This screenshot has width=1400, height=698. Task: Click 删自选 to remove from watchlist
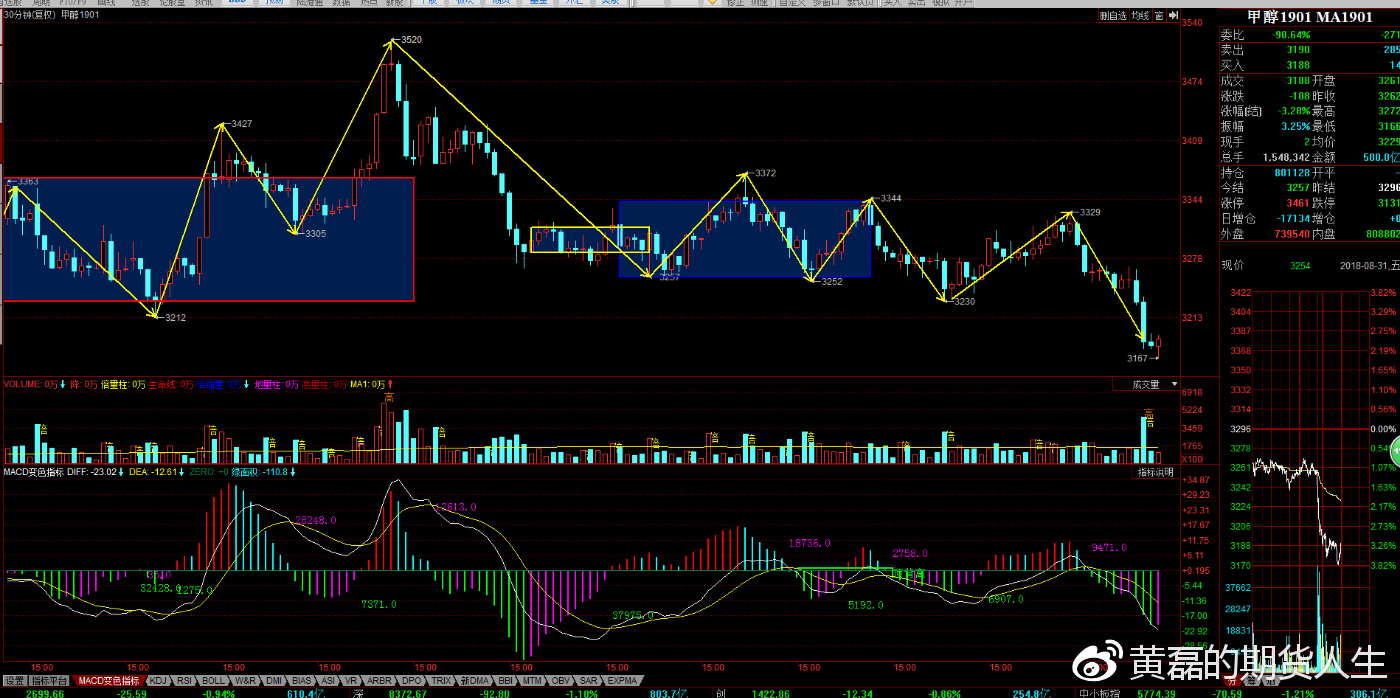pos(1113,16)
